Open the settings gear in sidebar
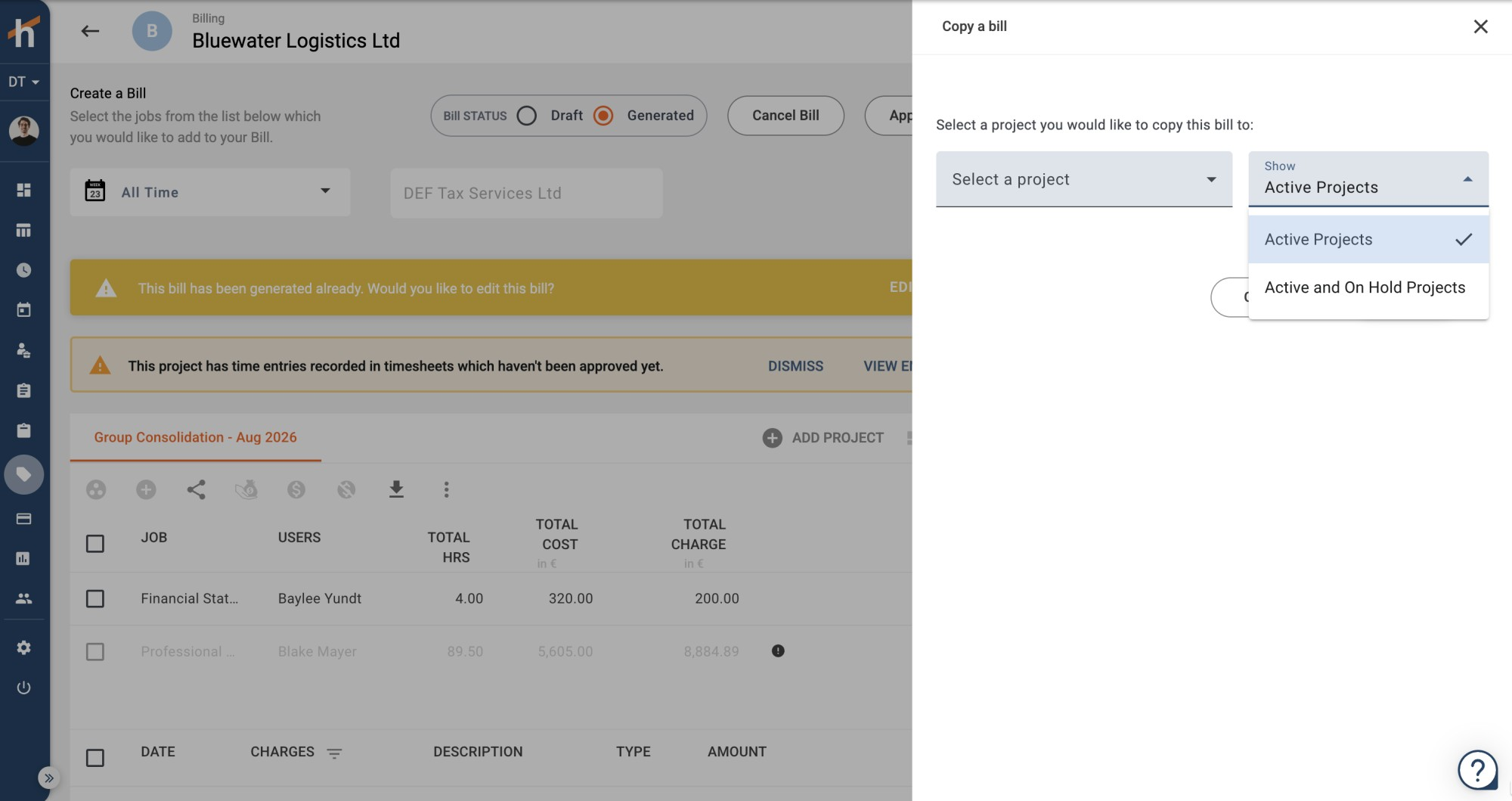Image resolution: width=1512 pixels, height=801 pixels. point(23,647)
